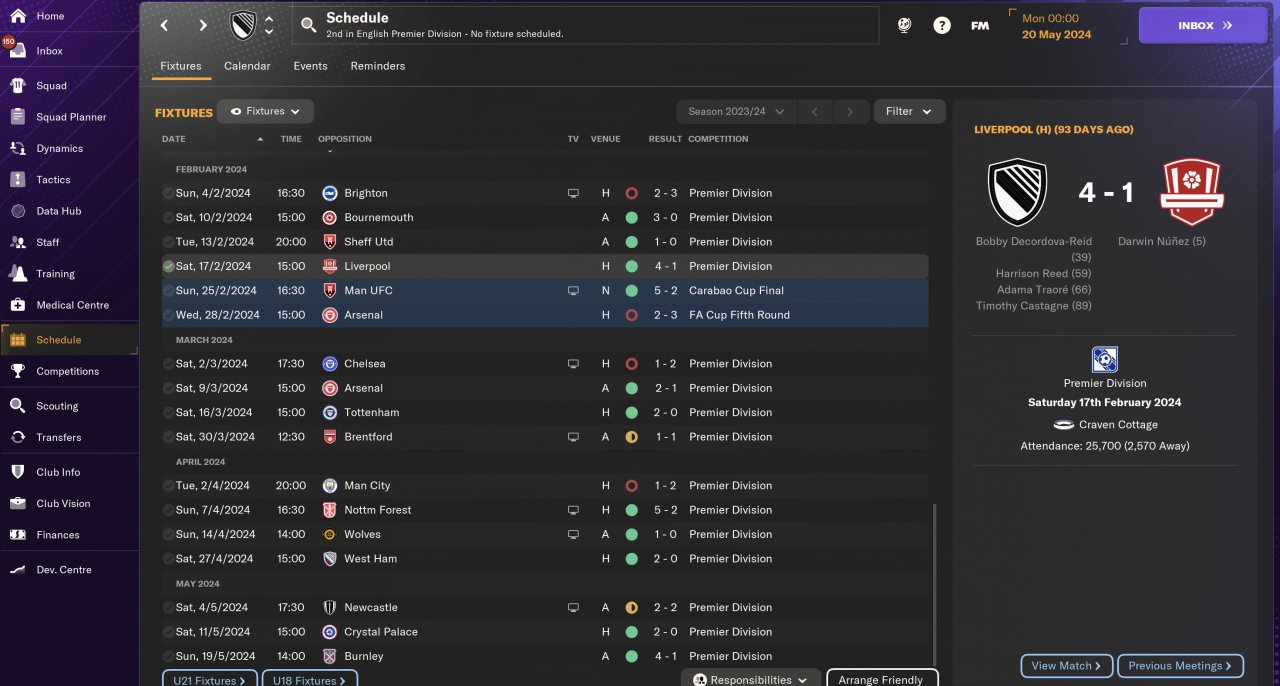
Task: Toggle the selection circle for Arsenal FA Cup fixture
Action: (x=168, y=315)
